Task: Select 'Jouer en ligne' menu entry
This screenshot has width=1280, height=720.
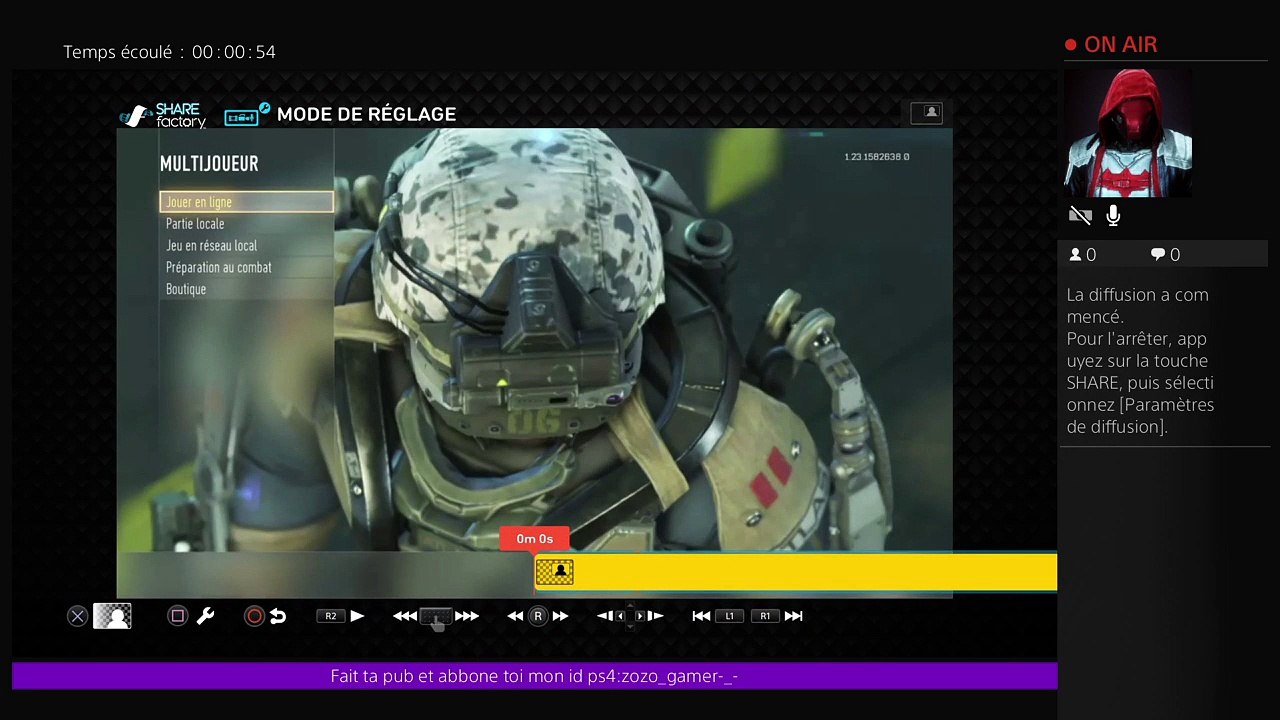Action: tap(246, 202)
